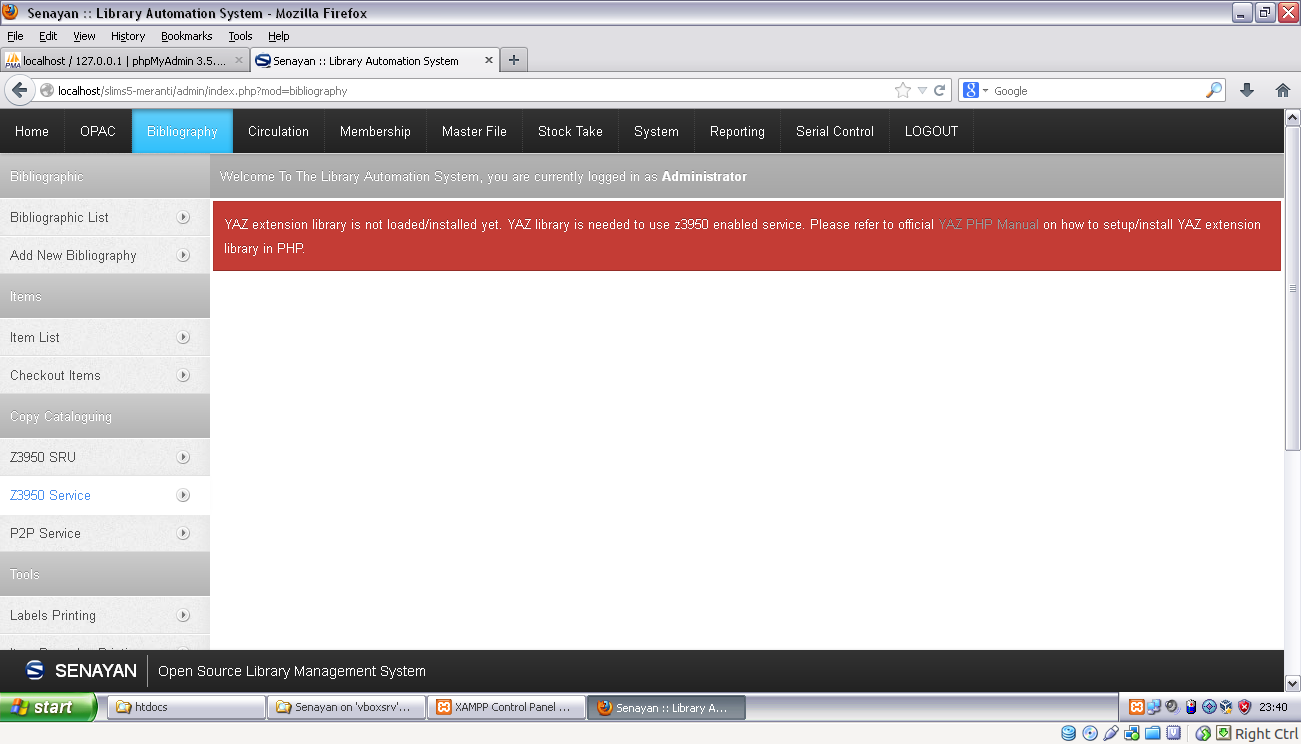Open the URL history dropdown arrow
The image size is (1301, 744).
[x=922, y=90]
